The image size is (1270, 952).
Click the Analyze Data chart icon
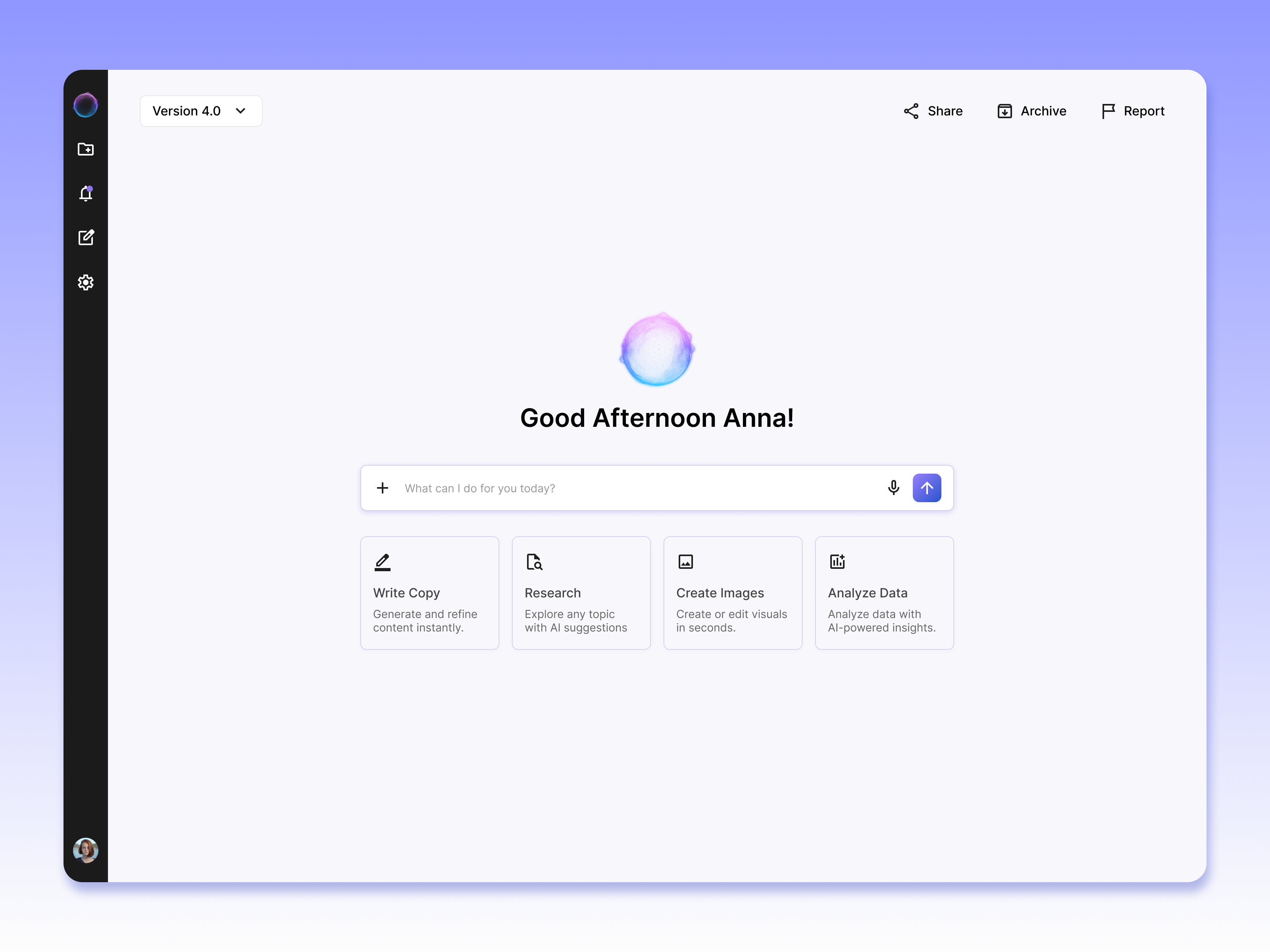(837, 562)
